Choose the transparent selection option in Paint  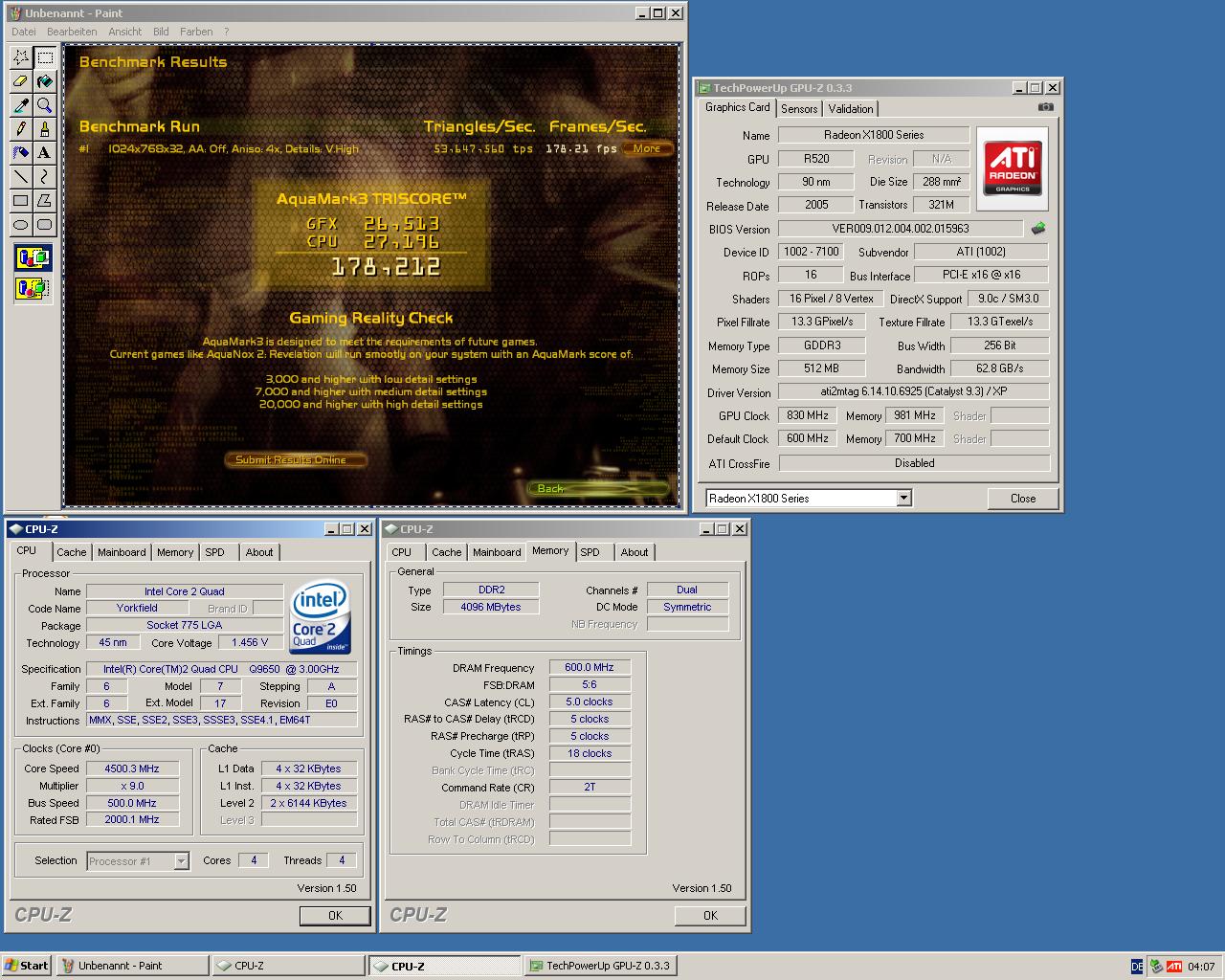click(x=33, y=288)
